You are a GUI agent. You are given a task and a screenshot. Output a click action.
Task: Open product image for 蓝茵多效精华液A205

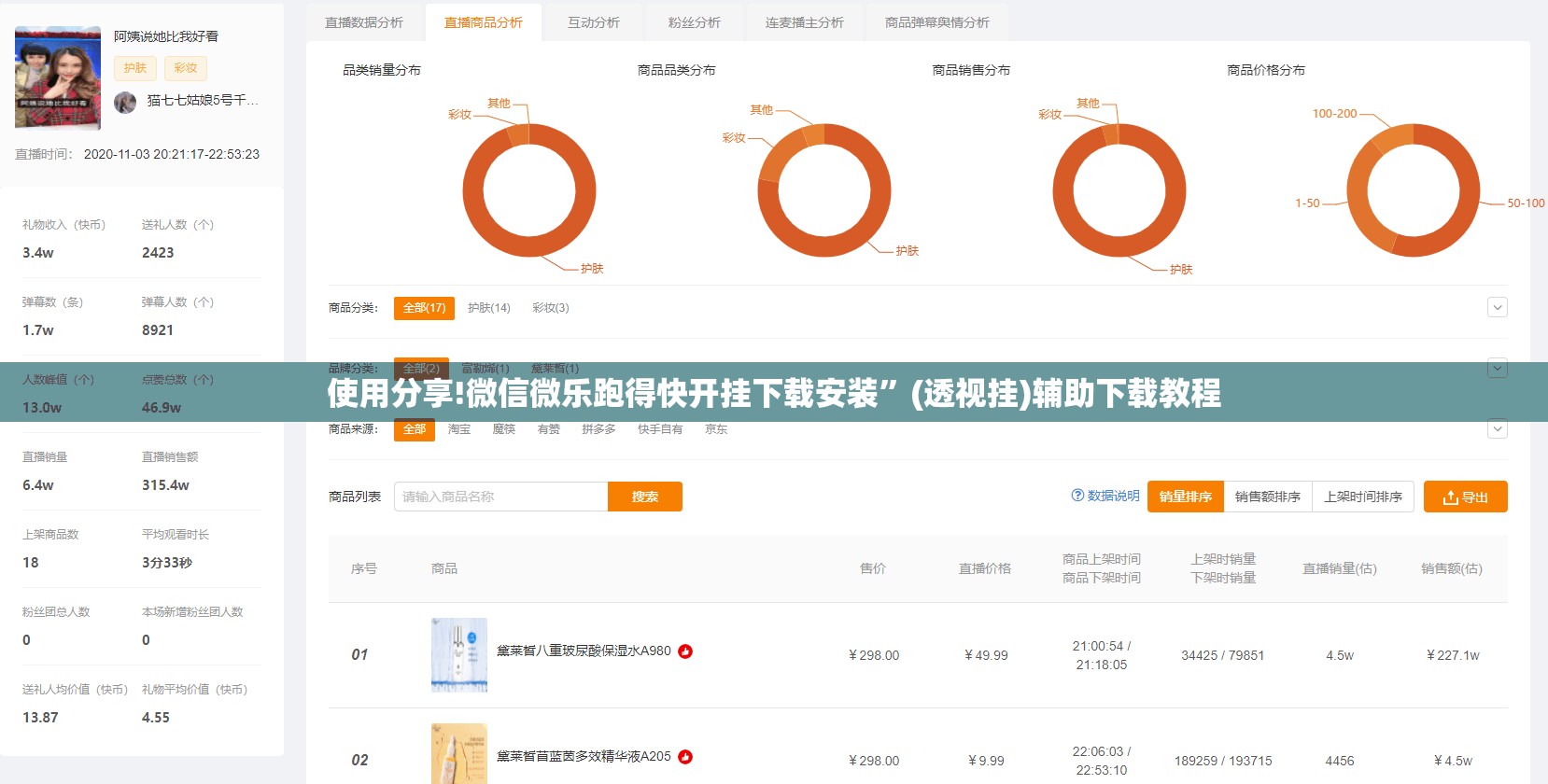click(x=459, y=754)
